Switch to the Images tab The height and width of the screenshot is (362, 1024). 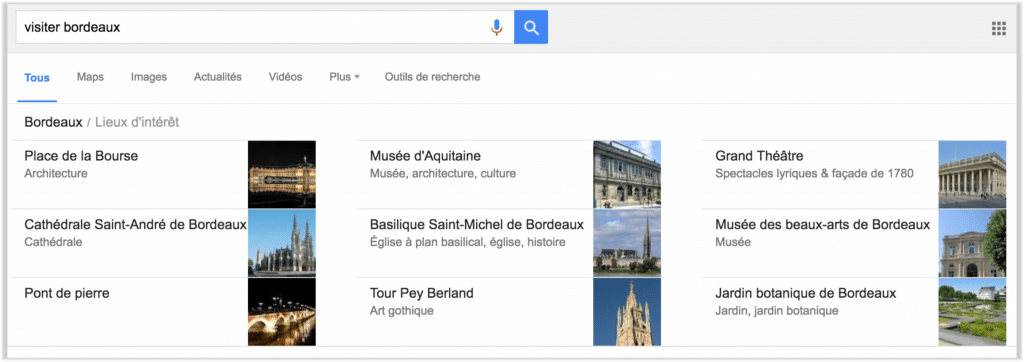pyautogui.click(x=149, y=77)
